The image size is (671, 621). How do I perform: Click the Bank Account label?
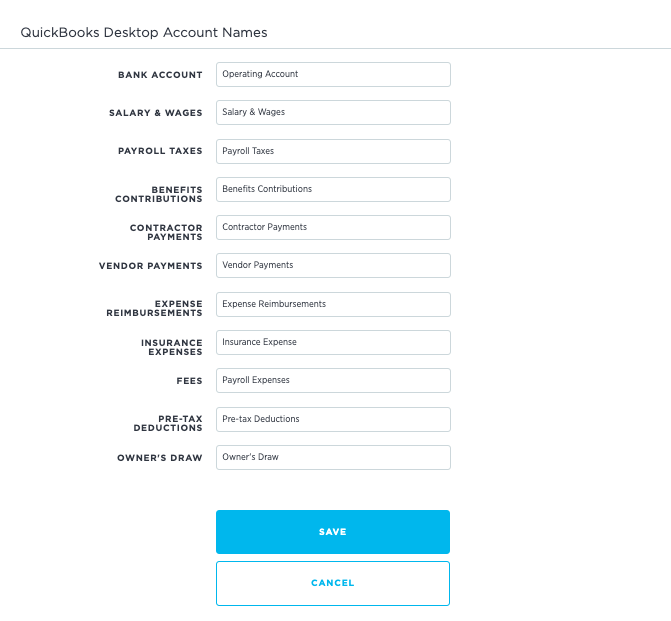(160, 75)
